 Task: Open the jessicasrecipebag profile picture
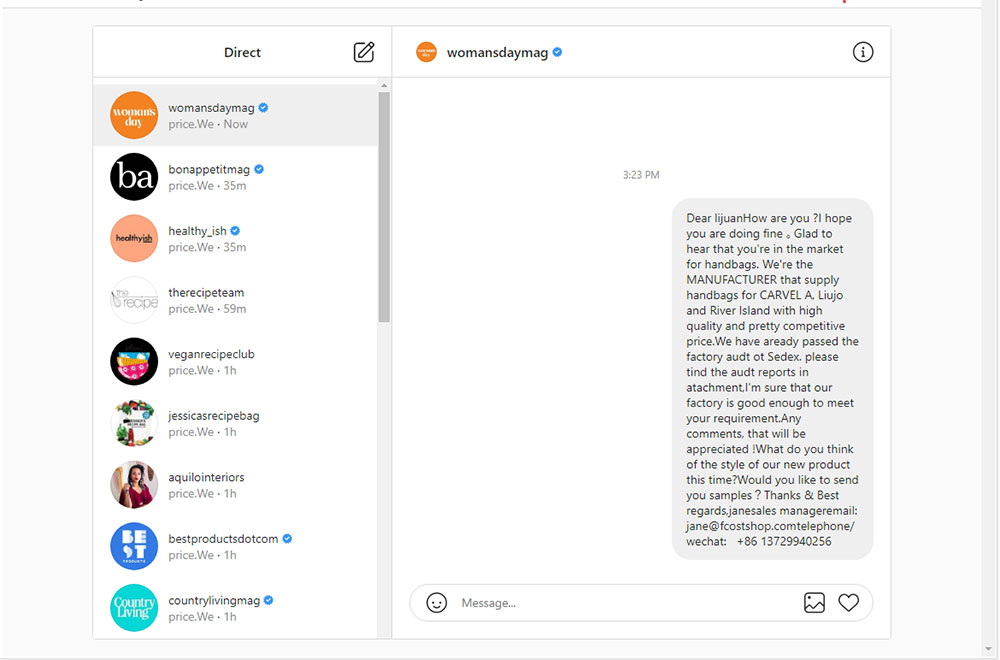(x=134, y=423)
